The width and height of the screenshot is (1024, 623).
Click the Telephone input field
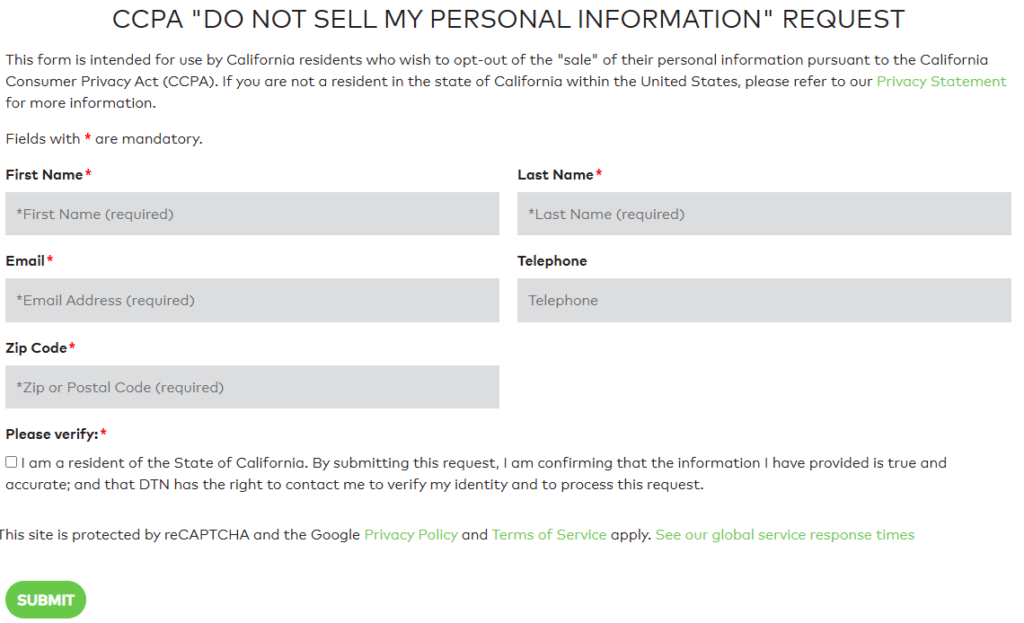(763, 300)
